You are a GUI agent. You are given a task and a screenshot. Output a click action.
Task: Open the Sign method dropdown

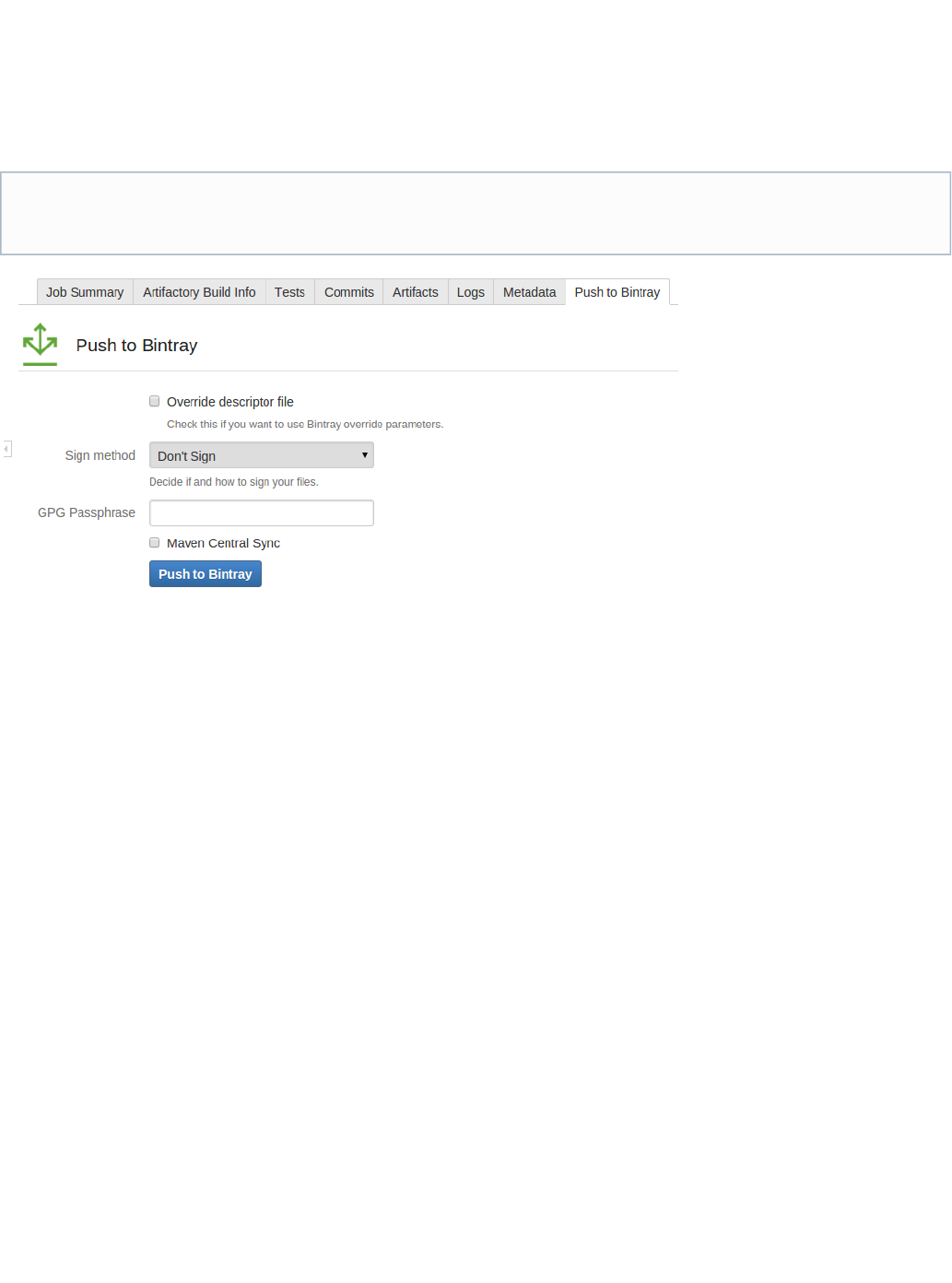[x=262, y=455]
